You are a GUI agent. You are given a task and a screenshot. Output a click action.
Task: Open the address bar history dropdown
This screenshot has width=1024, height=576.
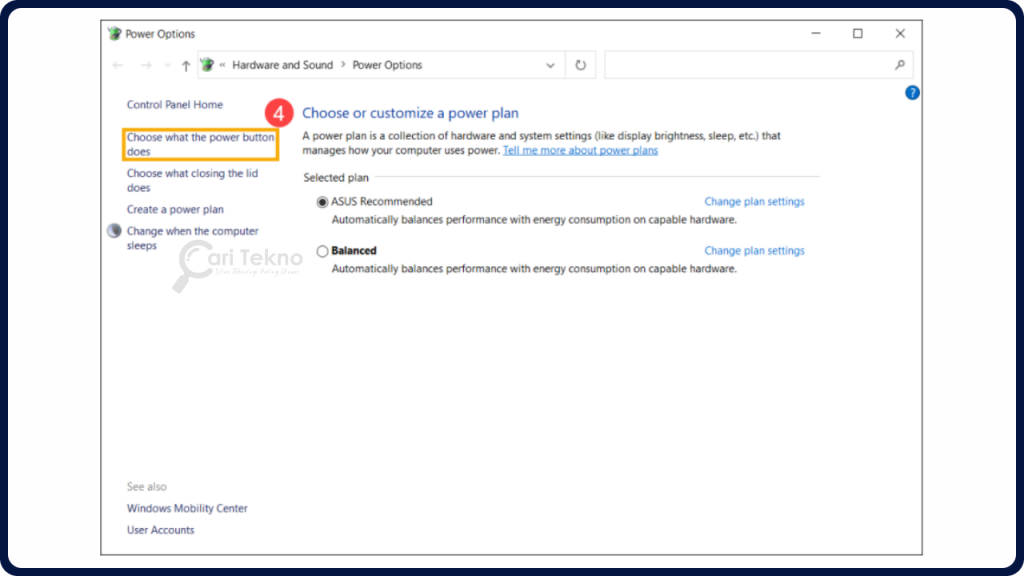point(550,64)
